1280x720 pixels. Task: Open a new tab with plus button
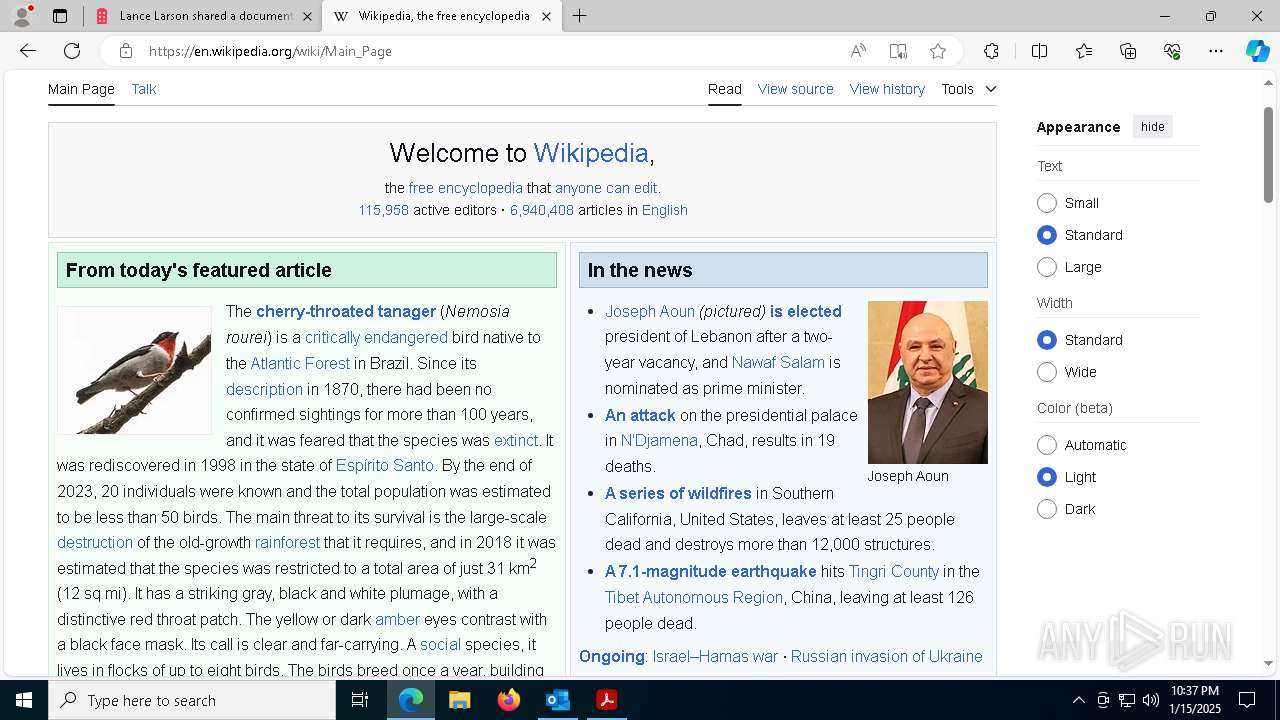click(x=580, y=16)
